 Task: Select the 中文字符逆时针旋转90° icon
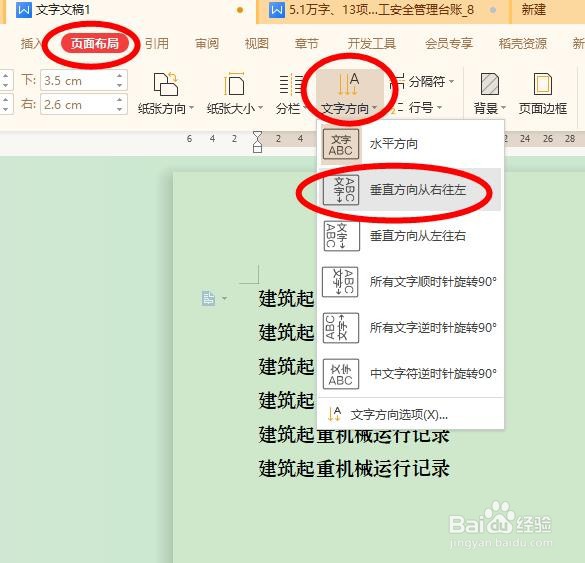point(341,374)
